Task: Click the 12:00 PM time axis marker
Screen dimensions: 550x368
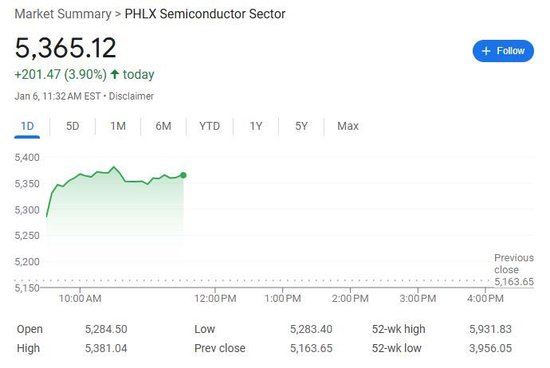Action: [215, 299]
